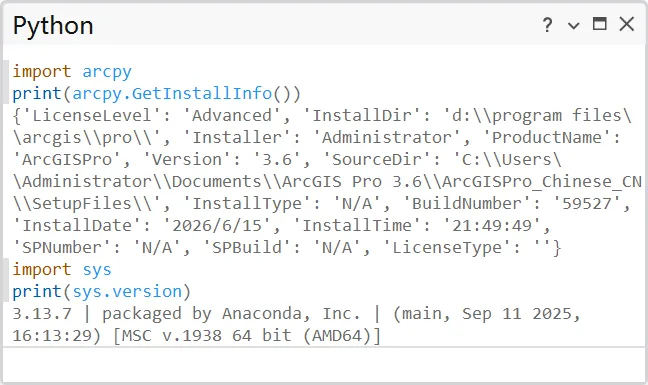The image size is (648, 385).
Task: Click the 'import arcpy' code line
Action: tap(72, 71)
